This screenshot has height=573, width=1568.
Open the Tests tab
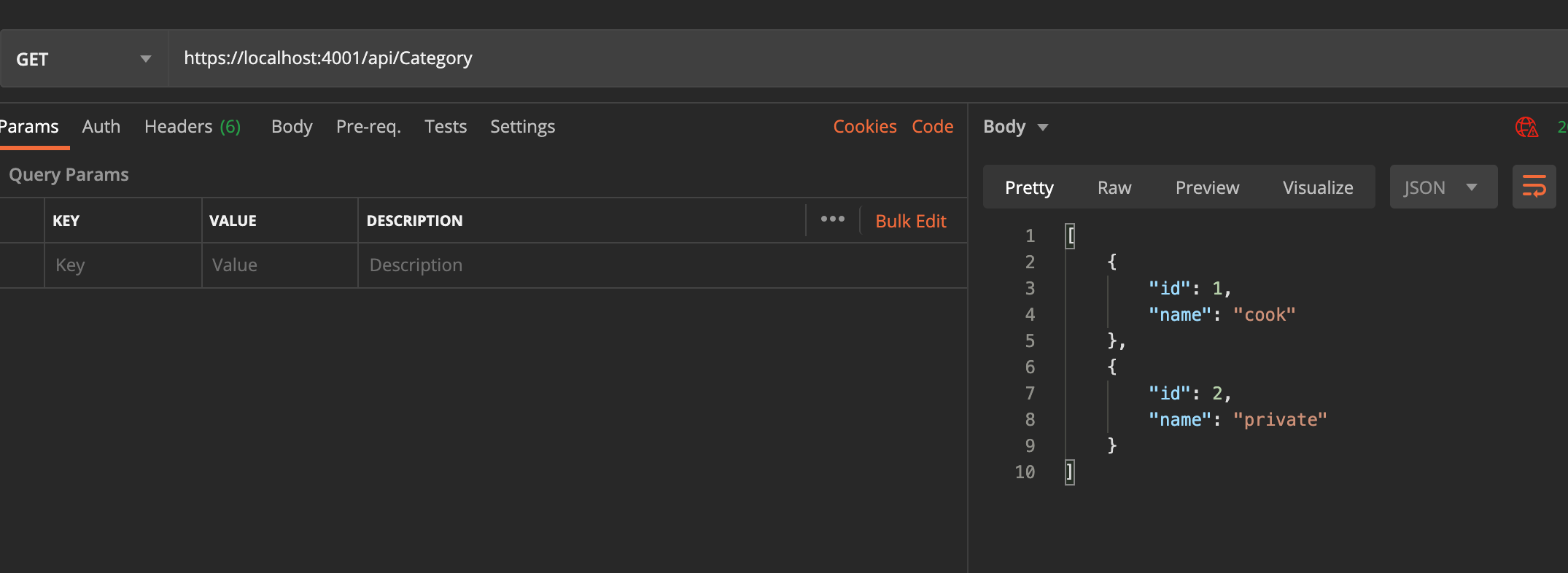pyautogui.click(x=446, y=127)
